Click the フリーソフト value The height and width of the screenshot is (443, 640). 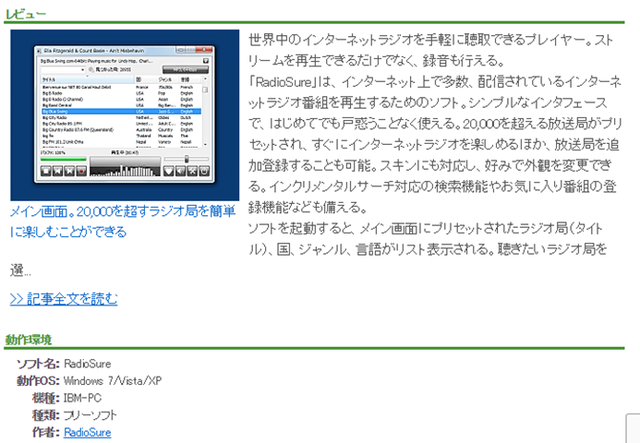pyautogui.click(x=90, y=415)
